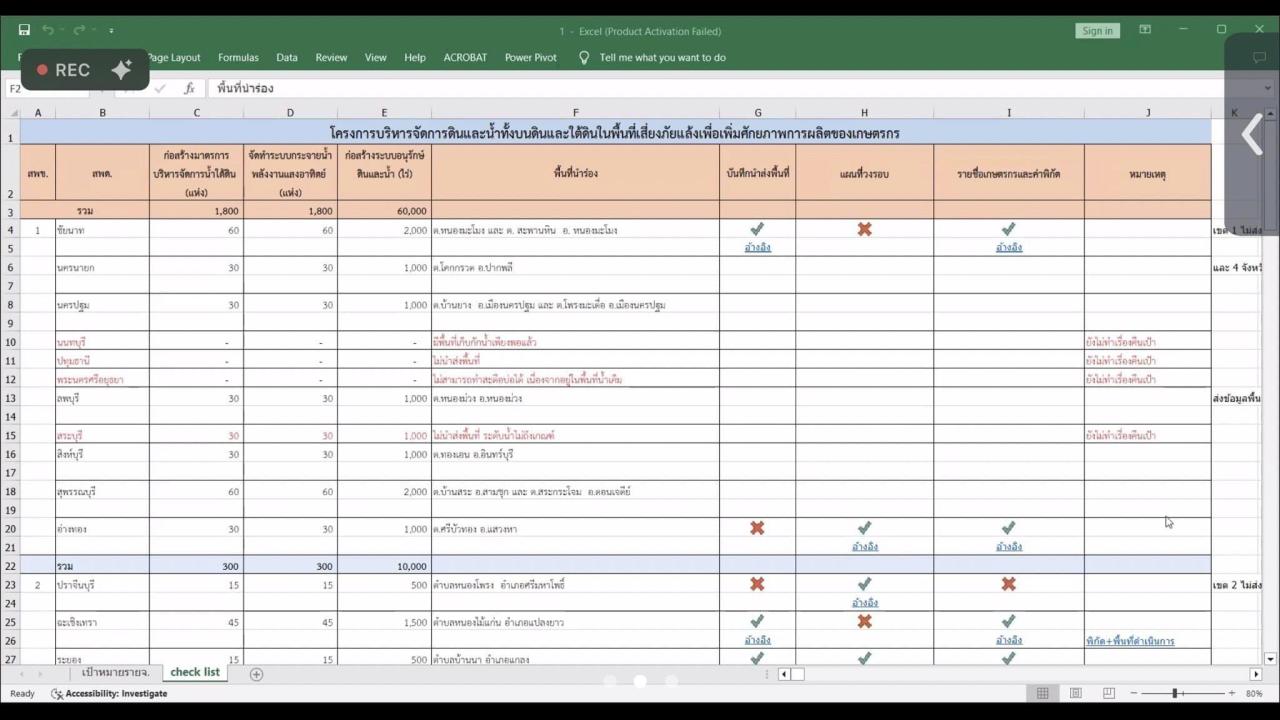Switch to Page Layout view icon
The image size is (1280, 720).
pos(1075,693)
